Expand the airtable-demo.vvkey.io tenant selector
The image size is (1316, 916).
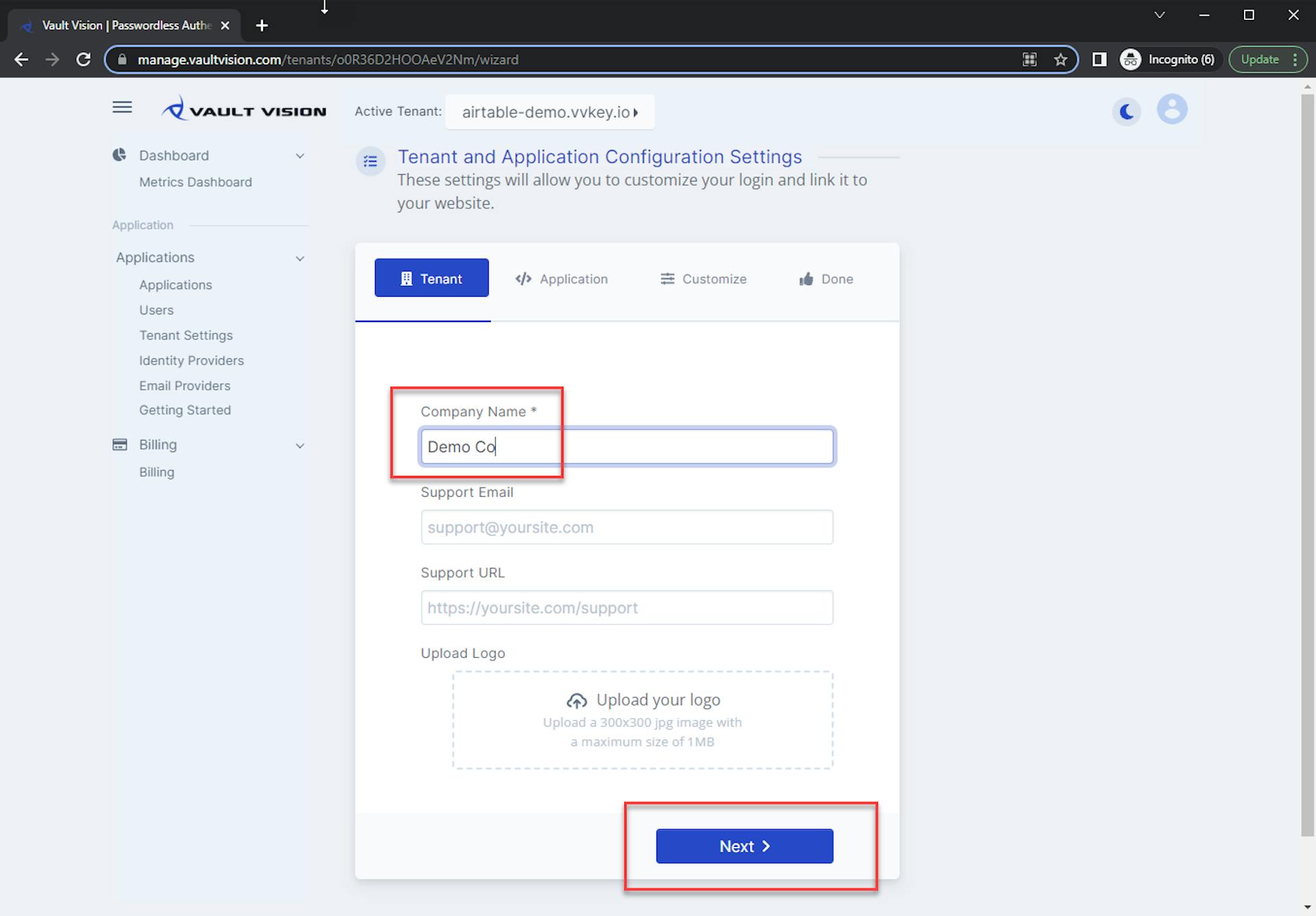click(x=549, y=112)
